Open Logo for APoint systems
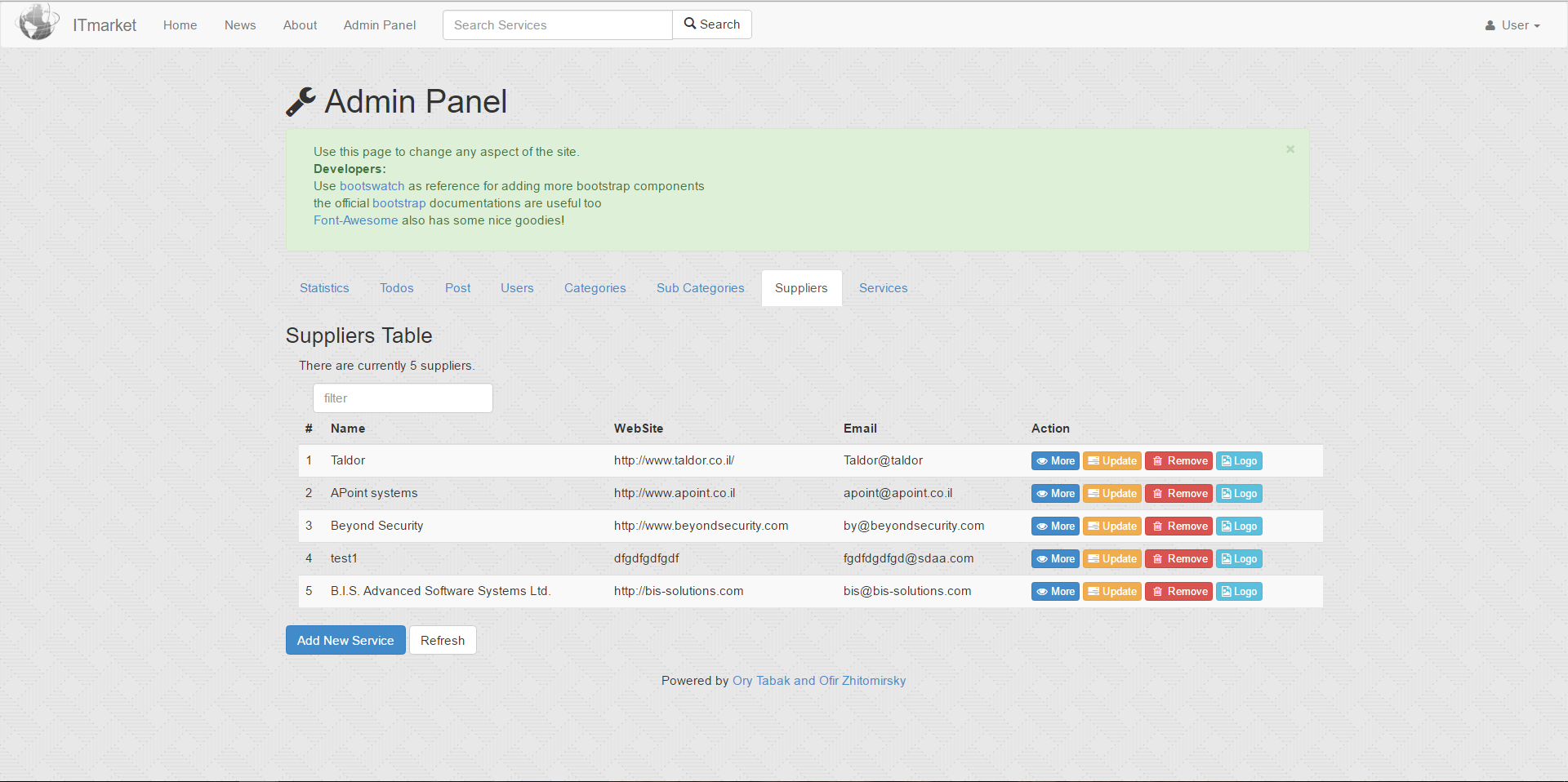Image resolution: width=1568 pixels, height=782 pixels. (x=1239, y=494)
